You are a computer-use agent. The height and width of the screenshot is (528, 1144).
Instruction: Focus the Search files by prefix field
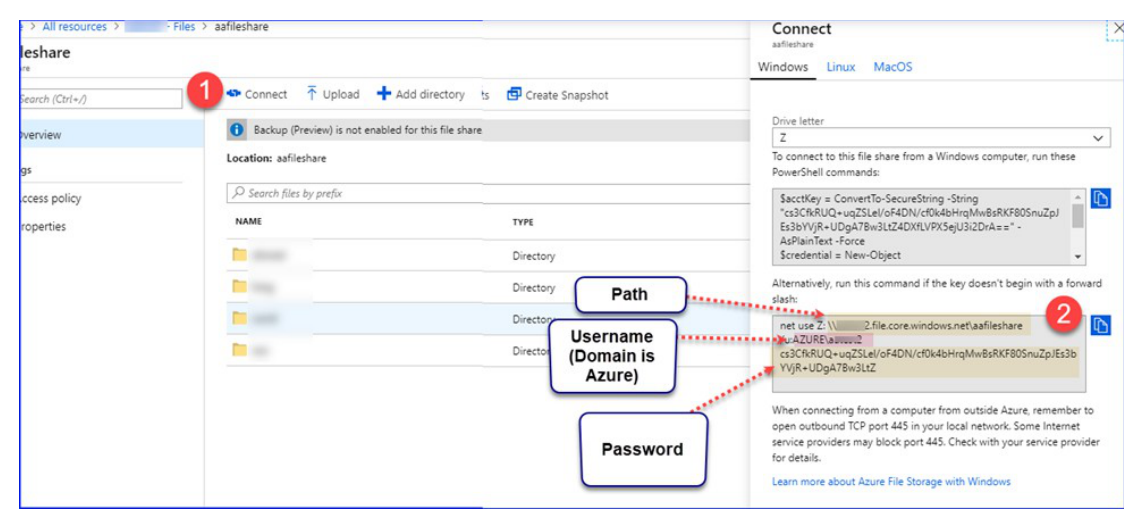[x=487, y=193]
